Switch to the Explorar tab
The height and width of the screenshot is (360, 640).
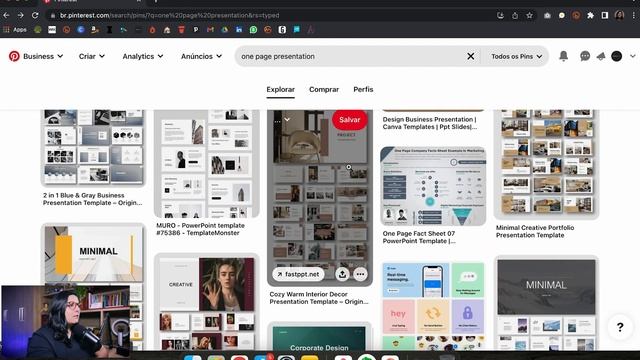pyautogui.click(x=280, y=89)
